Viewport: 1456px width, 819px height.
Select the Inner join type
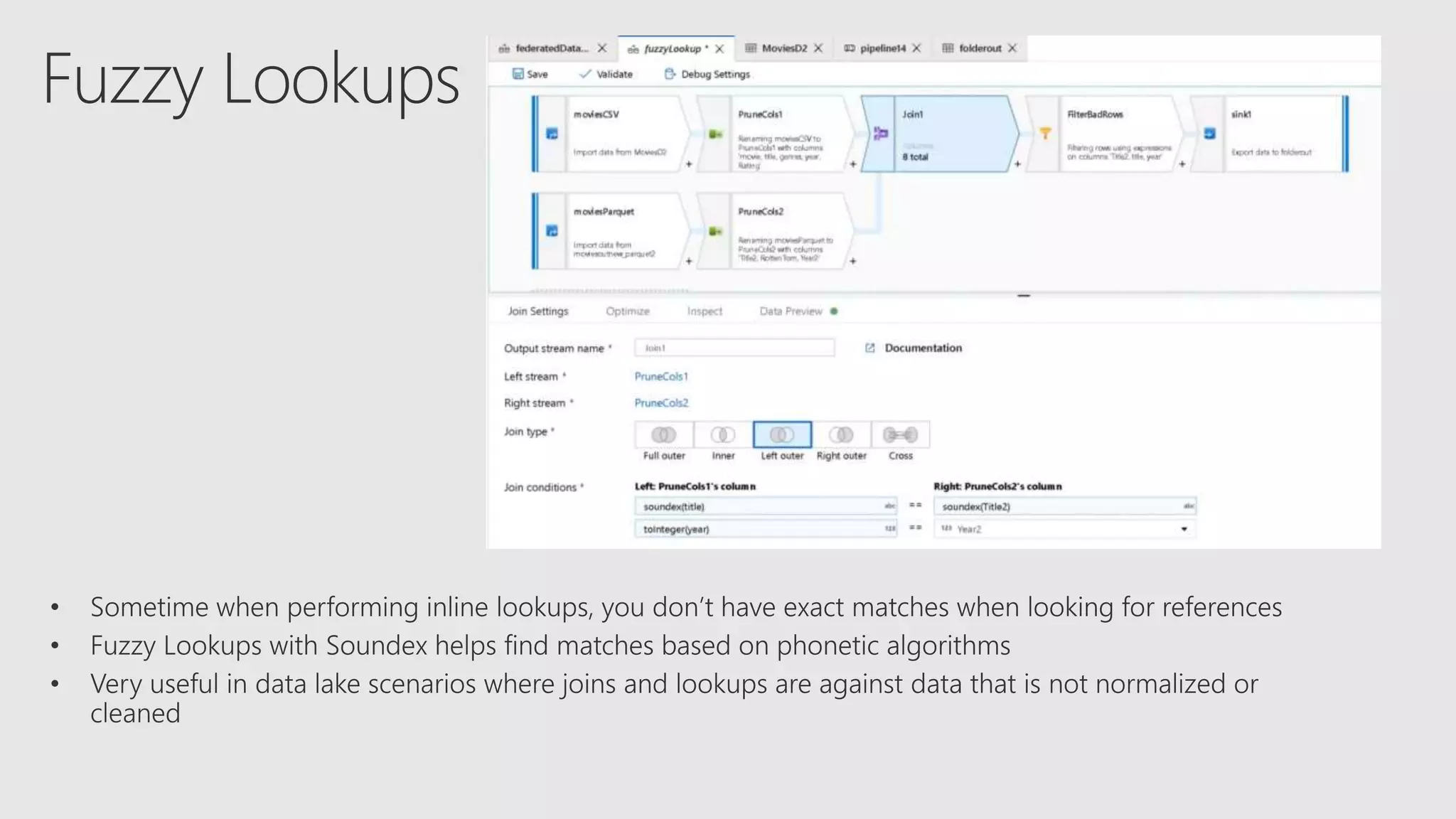723,434
